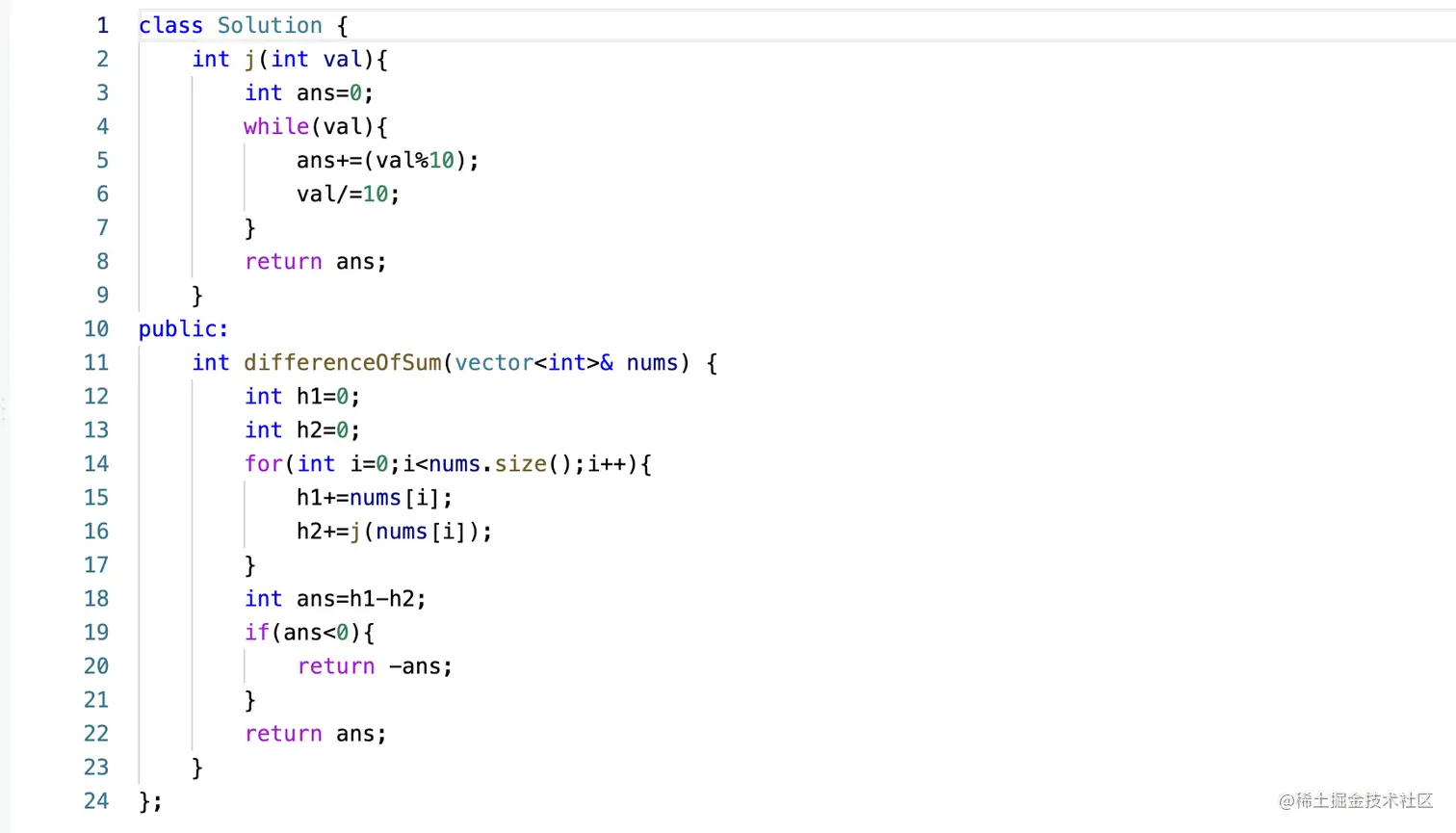Click the 'for(int i=0;i<nums.size();i++){' line

click(448, 463)
